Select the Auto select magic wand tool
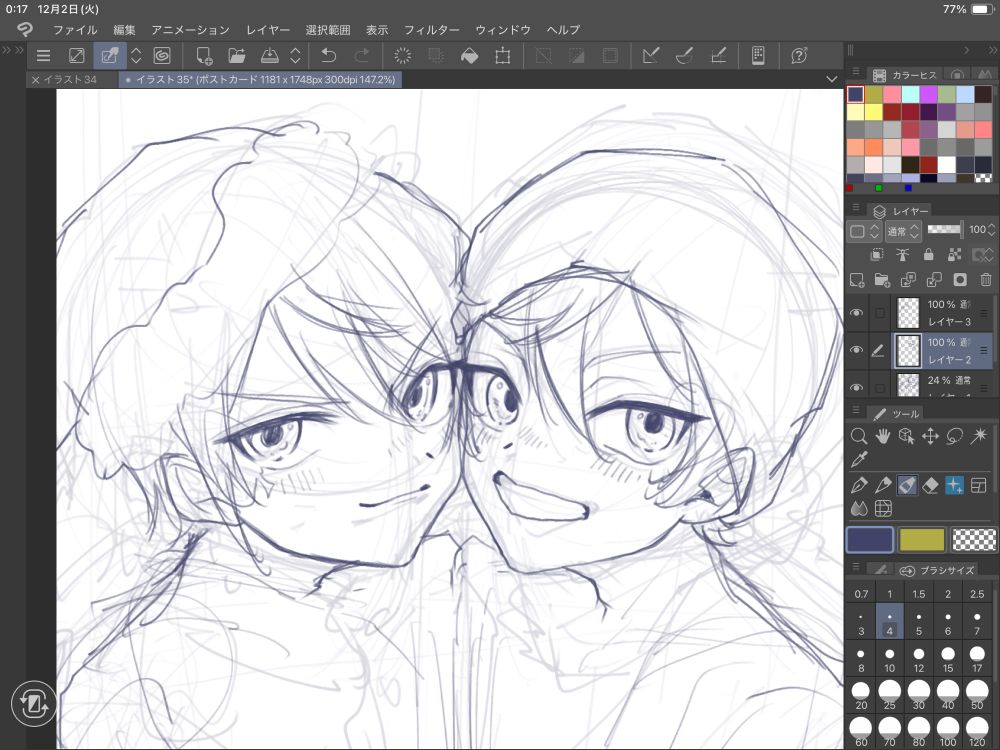Viewport: 1000px width, 750px height. [x=978, y=436]
